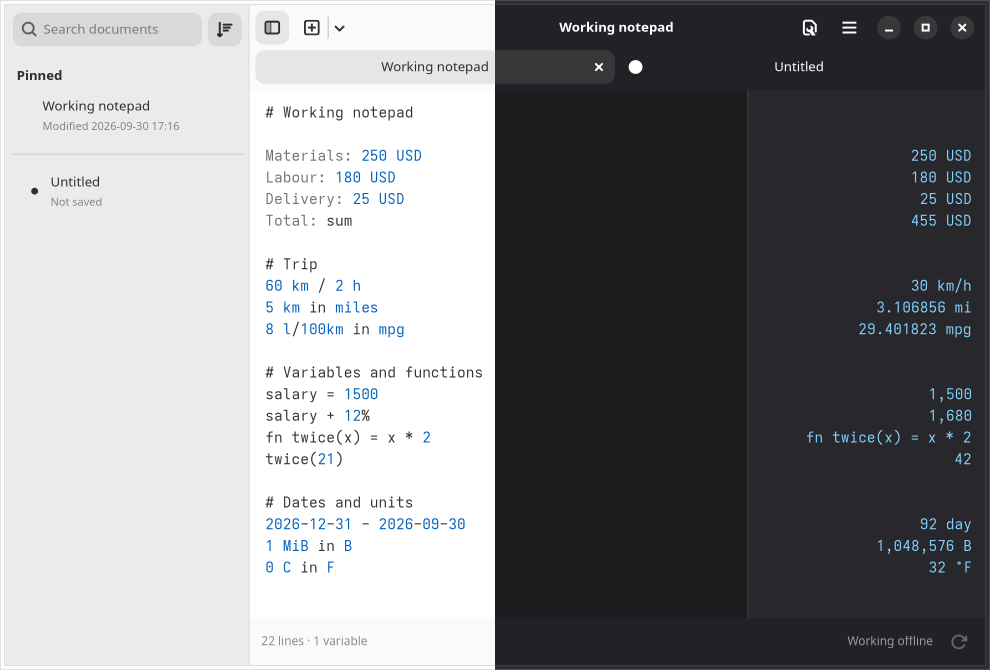The image size is (990, 670).
Task: Click the 455 USD total result
Action: 941,221
